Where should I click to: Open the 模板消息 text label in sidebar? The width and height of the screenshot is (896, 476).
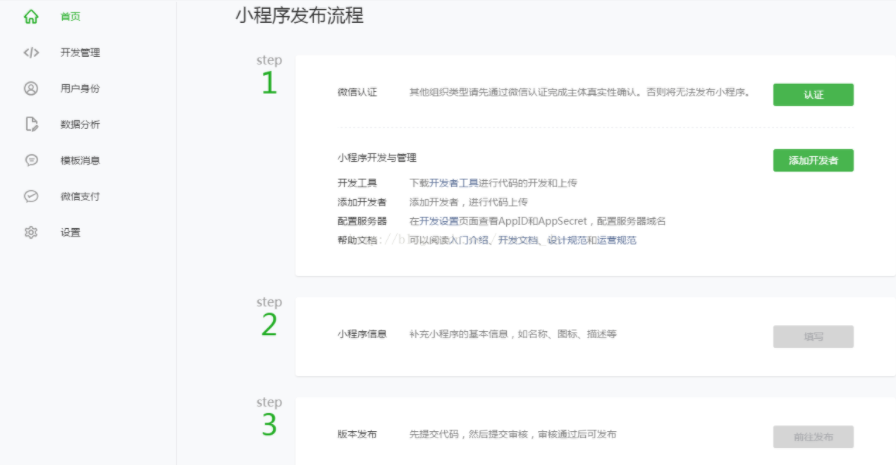tap(80, 160)
